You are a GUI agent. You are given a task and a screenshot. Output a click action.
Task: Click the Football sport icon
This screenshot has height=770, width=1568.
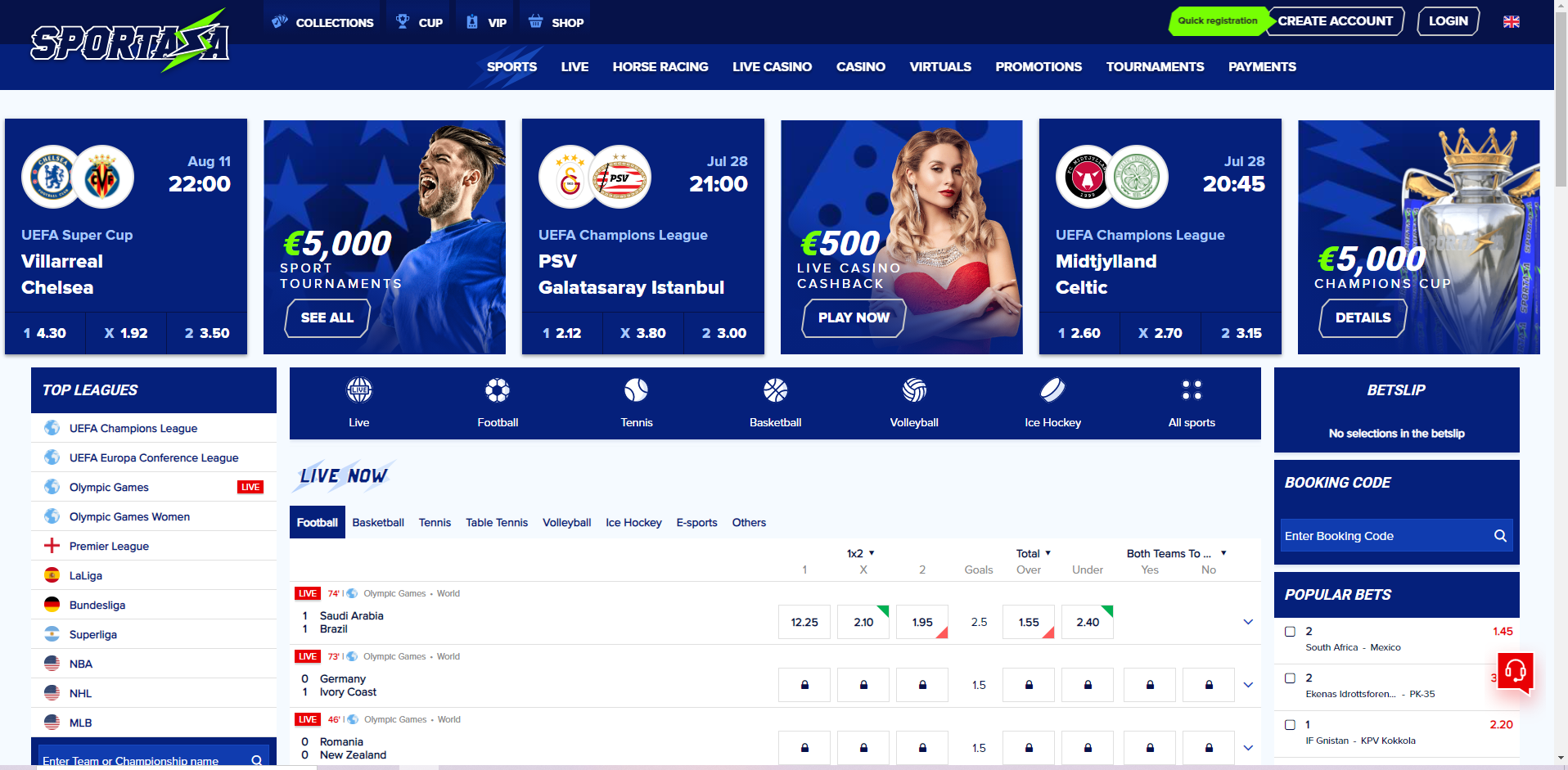pyautogui.click(x=498, y=391)
